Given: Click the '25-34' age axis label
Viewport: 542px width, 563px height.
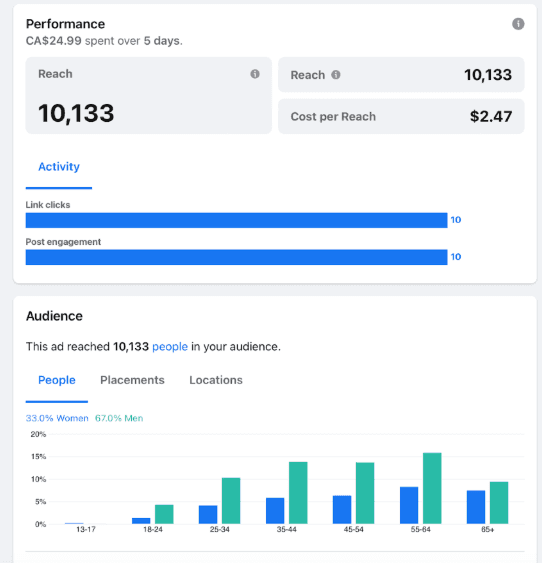Looking at the screenshot, I should tap(220, 529).
